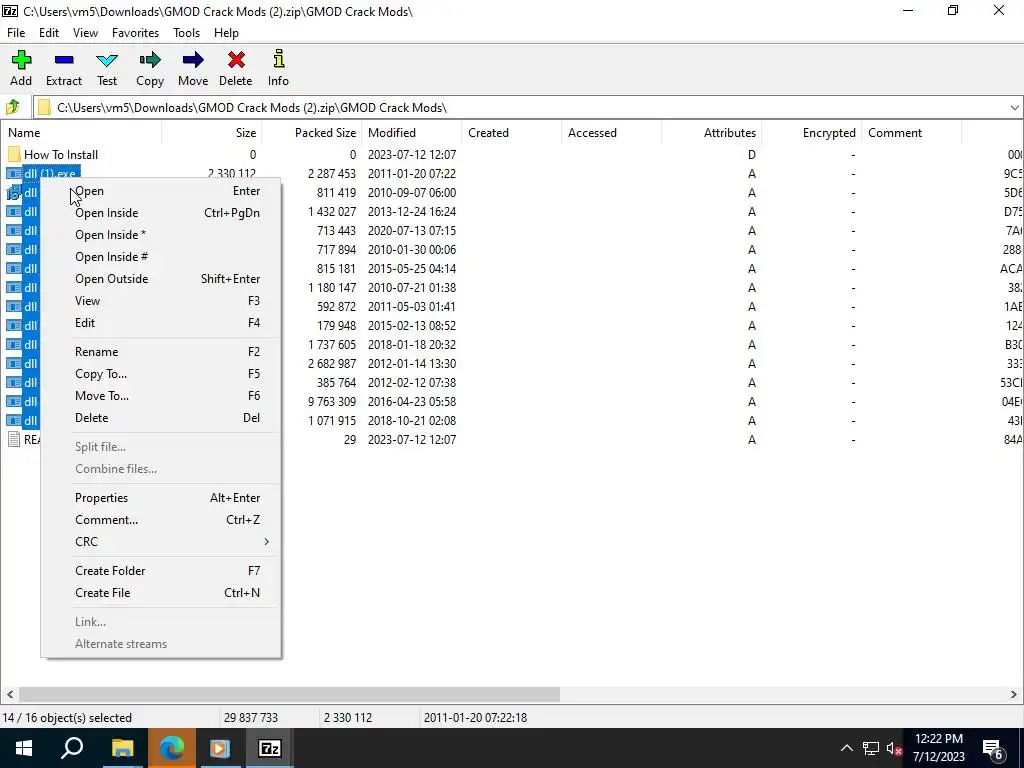Image resolution: width=1024 pixels, height=768 pixels.
Task: Sort by Comment column header
Action: (911, 133)
